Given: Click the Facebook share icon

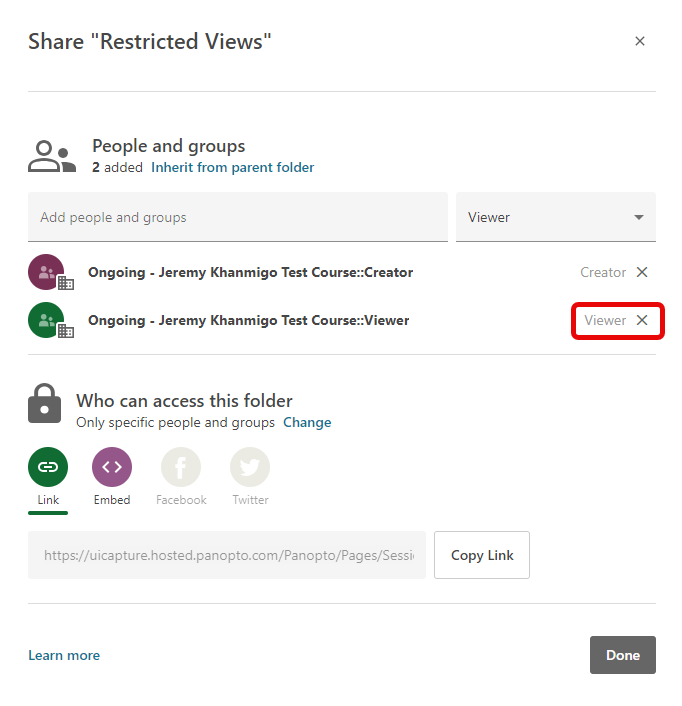Looking at the screenshot, I should [181, 467].
